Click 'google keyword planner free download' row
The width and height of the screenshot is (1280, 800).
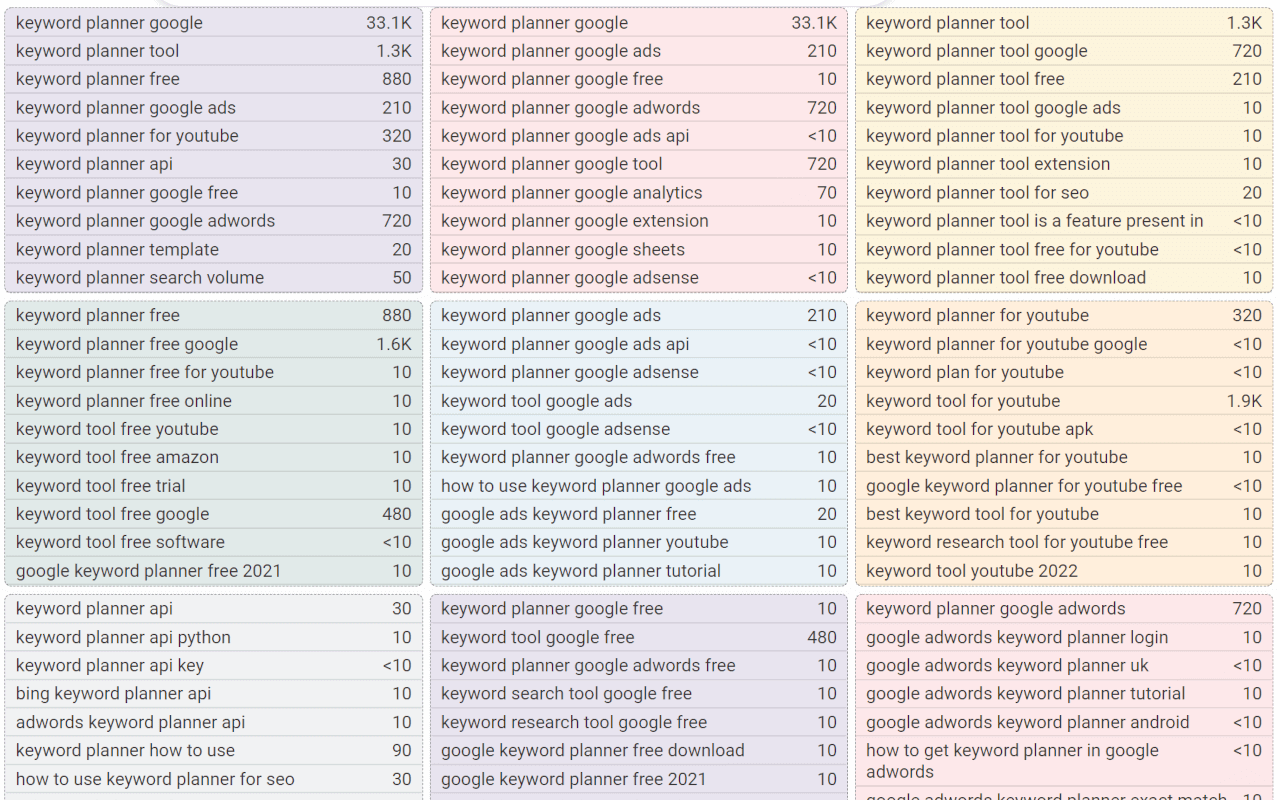pos(639,750)
